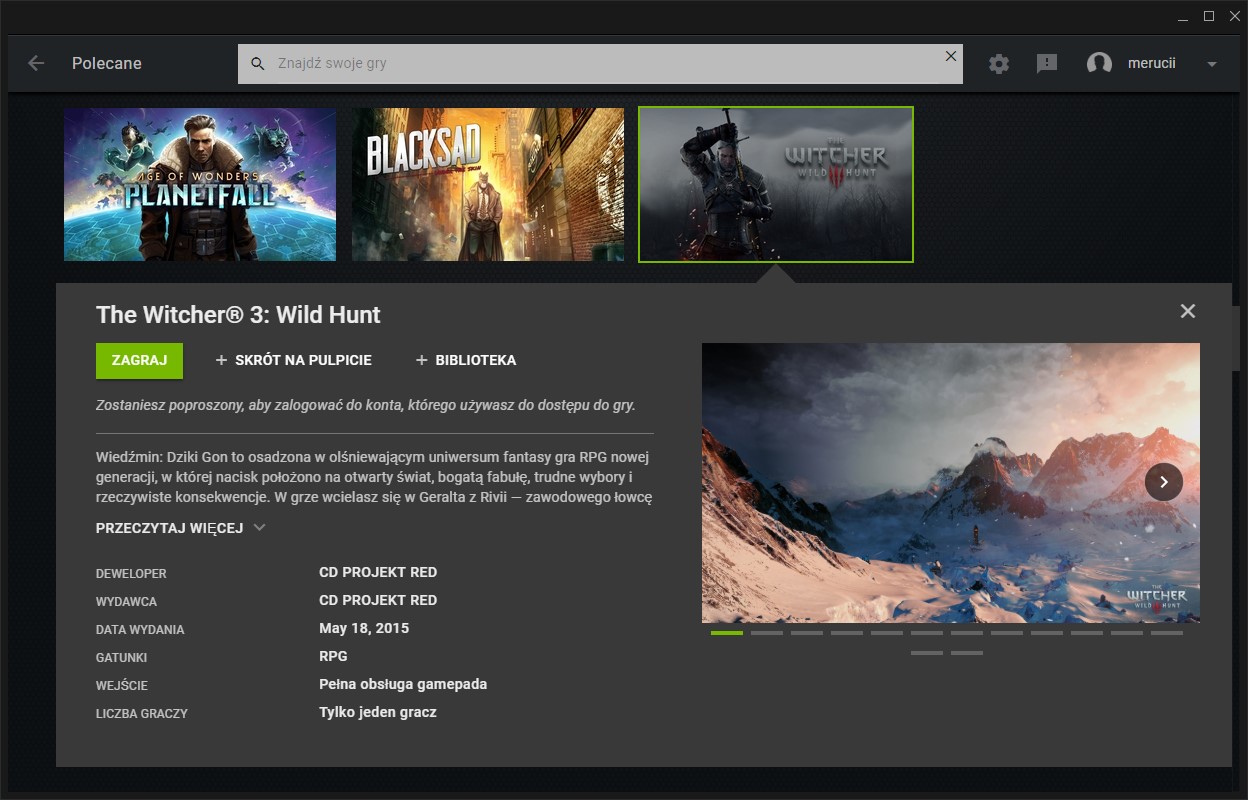1248x800 pixels.
Task: Start the game with ZAGRAJ
Action: [x=139, y=360]
